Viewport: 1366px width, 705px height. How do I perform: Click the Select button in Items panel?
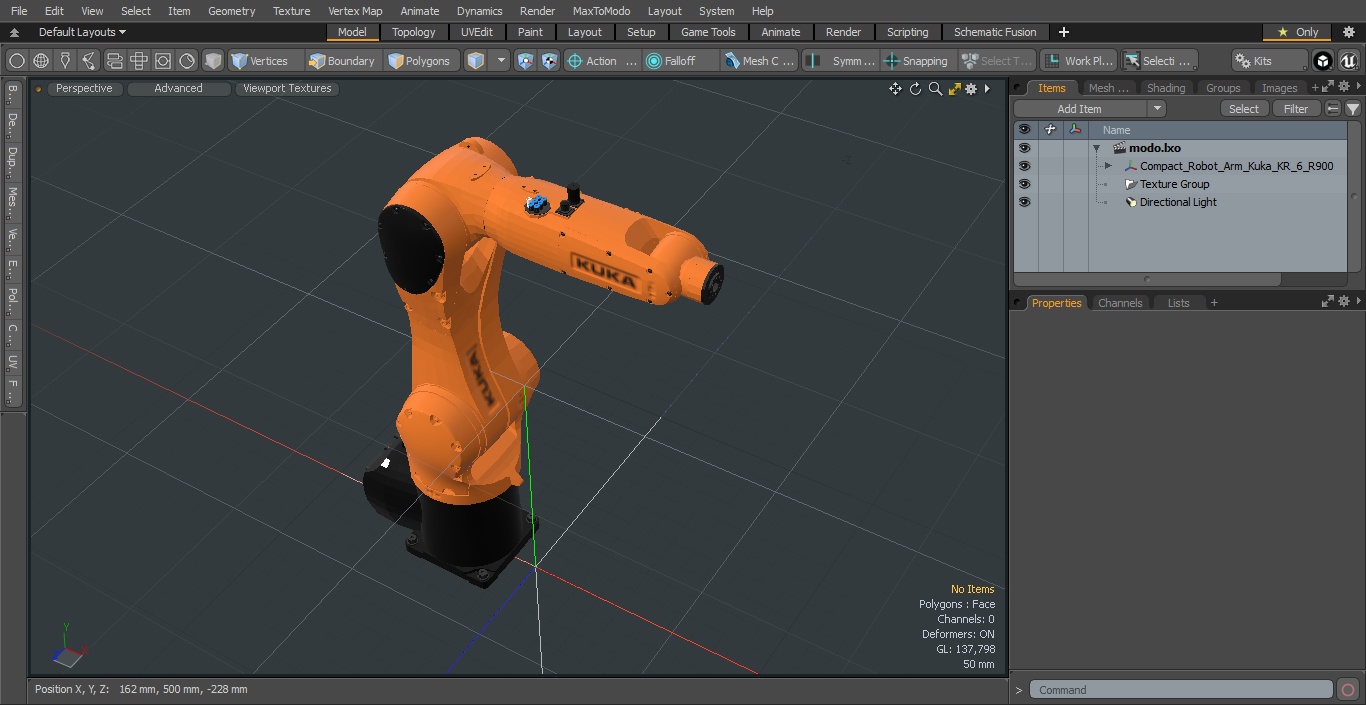click(1244, 109)
